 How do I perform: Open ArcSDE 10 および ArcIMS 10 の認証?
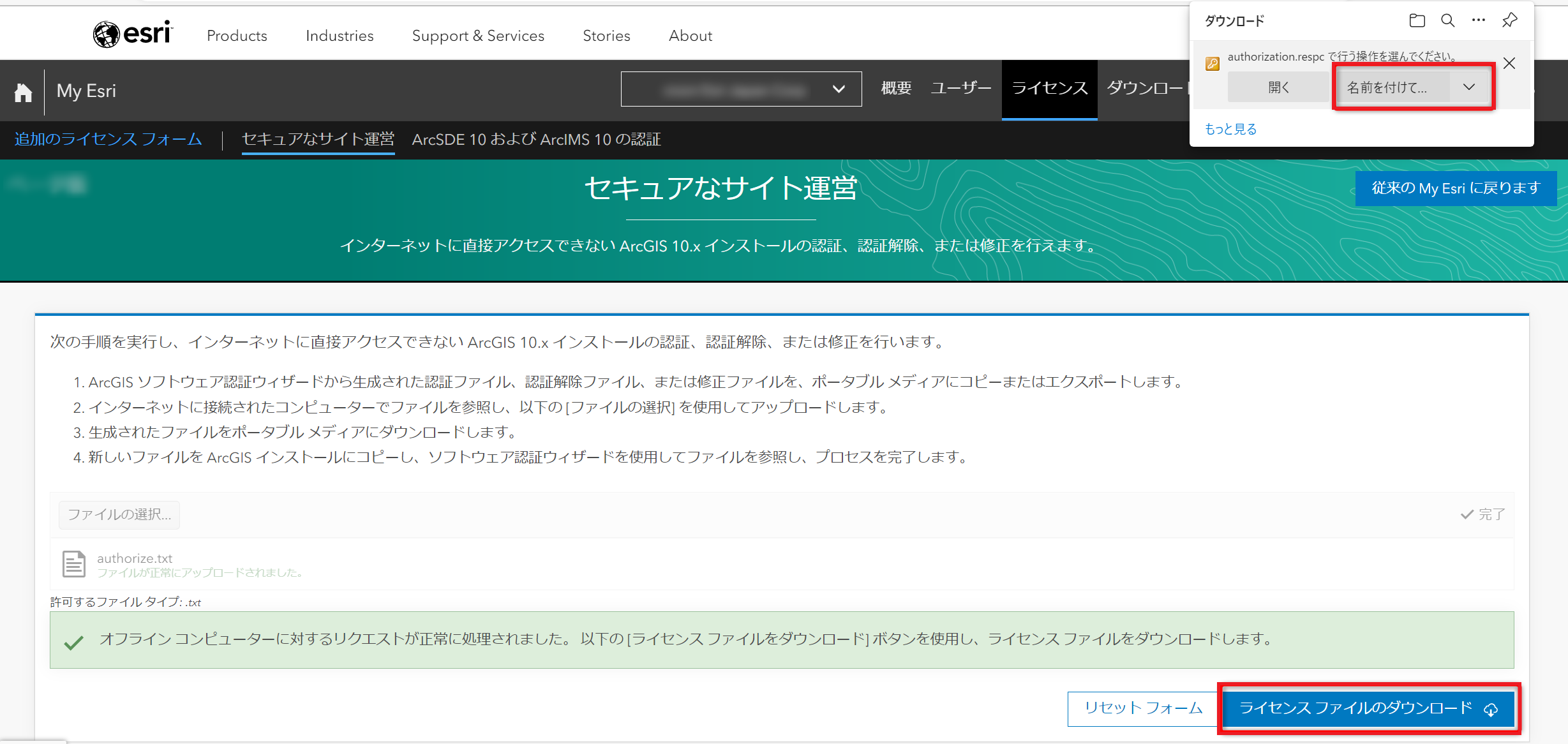point(536,139)
